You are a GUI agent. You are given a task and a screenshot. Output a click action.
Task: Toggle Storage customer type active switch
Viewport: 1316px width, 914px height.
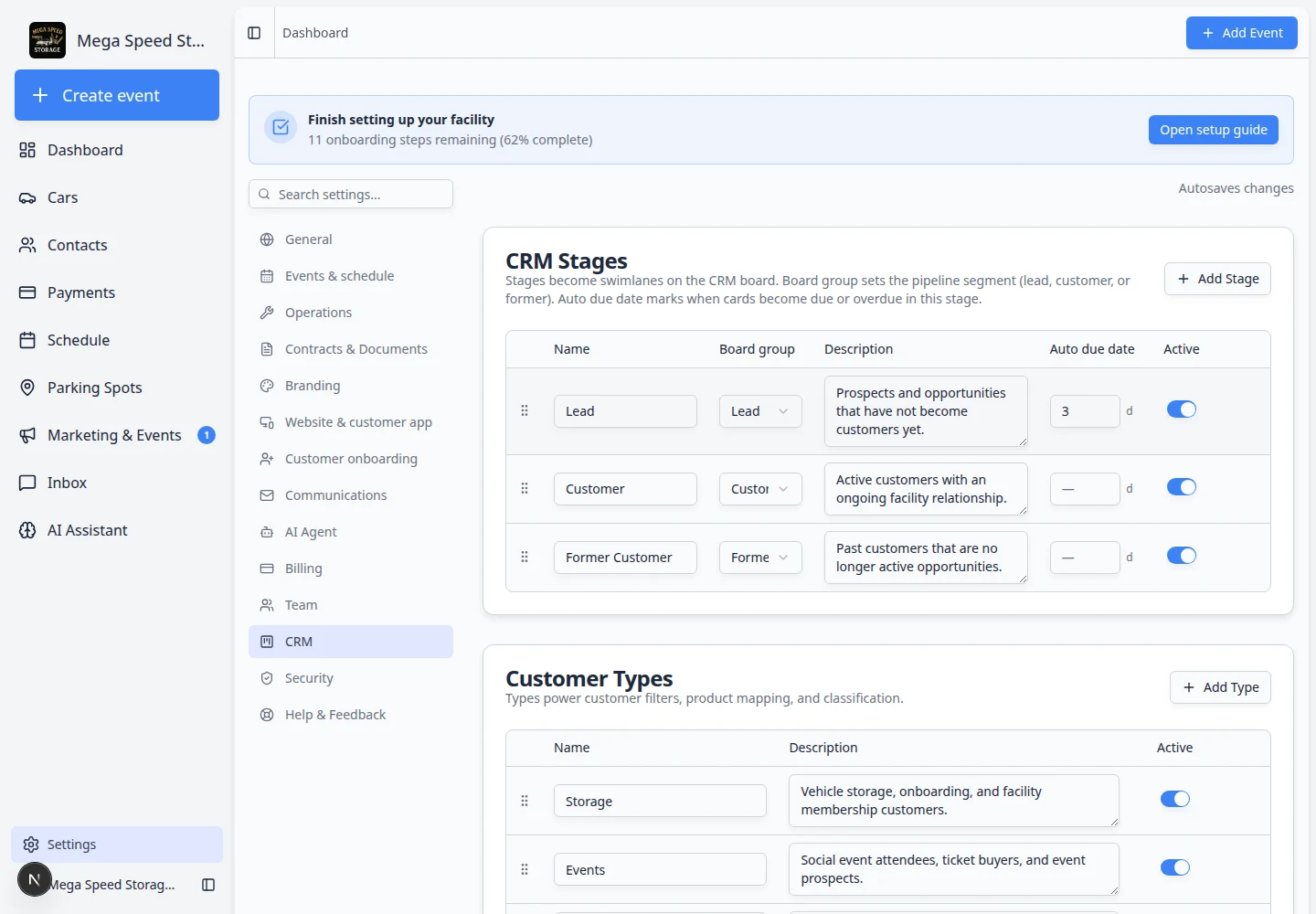click(x=1175, y=799)
